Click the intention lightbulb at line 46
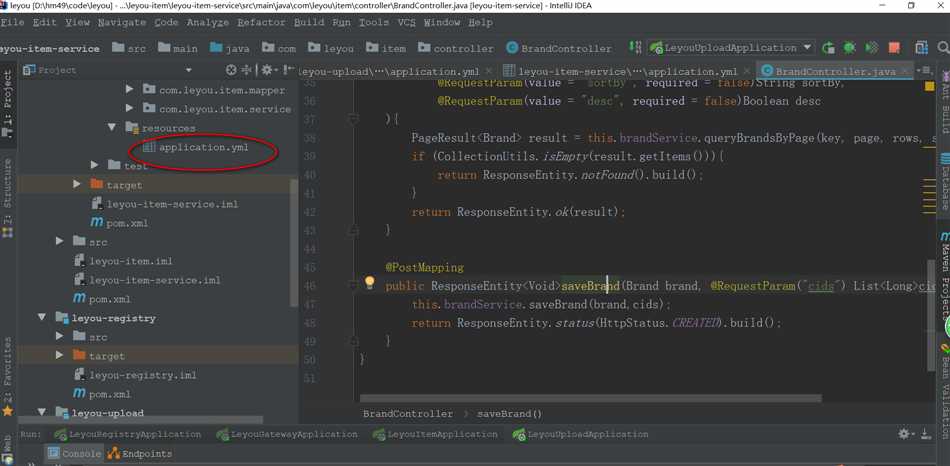 point(370,282)
